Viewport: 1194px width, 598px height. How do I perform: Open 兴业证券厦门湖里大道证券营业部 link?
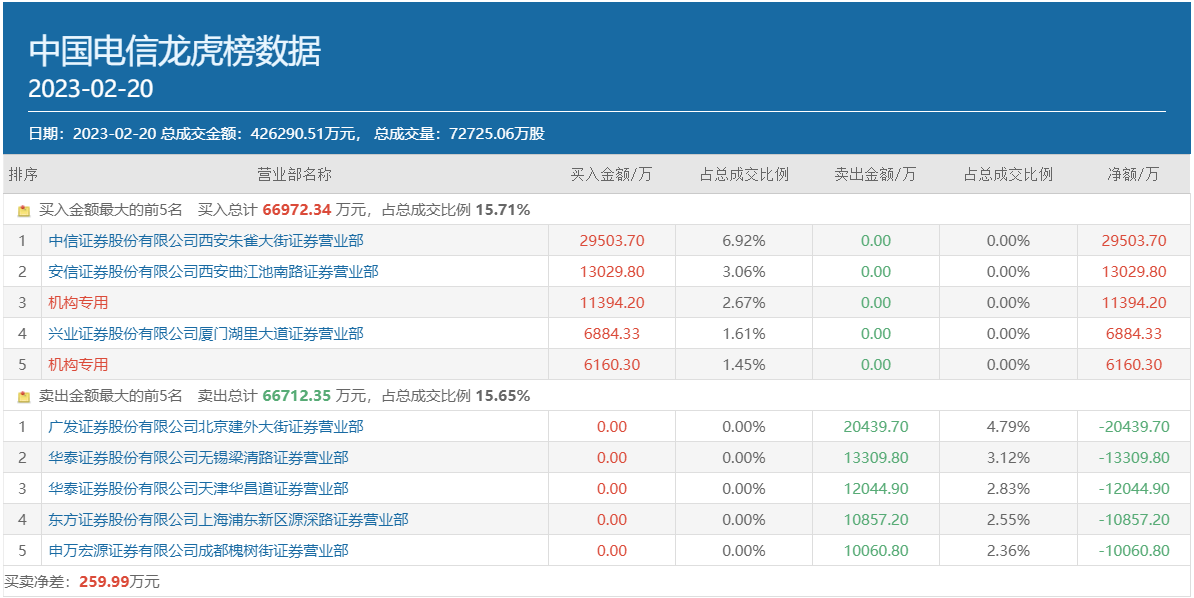point(205,334)
